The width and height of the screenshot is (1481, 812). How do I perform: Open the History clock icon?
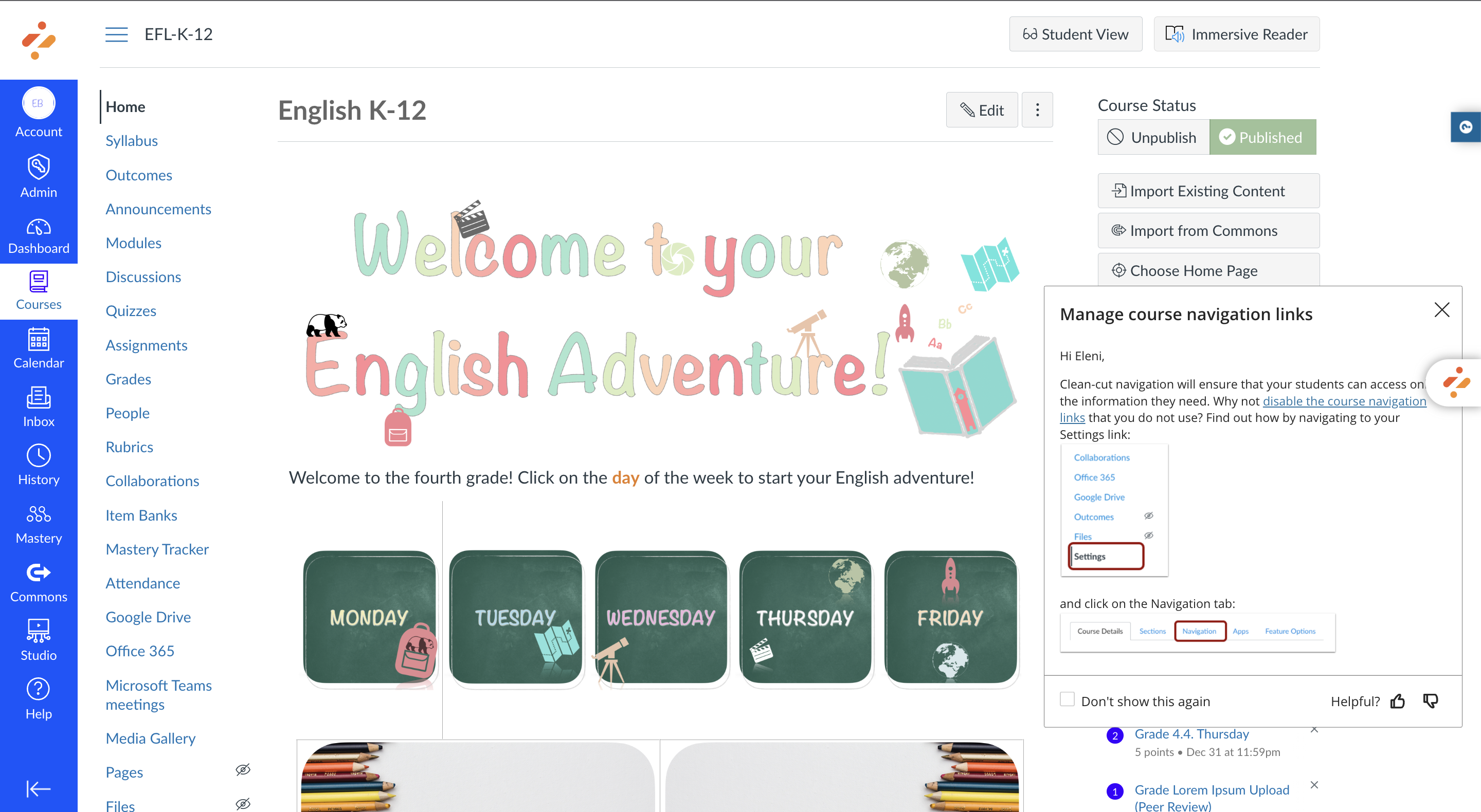(39, 456)
